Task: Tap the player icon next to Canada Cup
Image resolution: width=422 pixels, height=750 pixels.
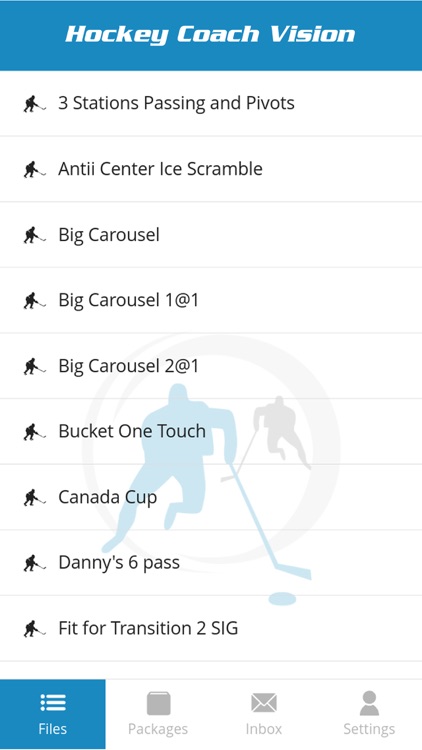Action: [x=35, y=497]
